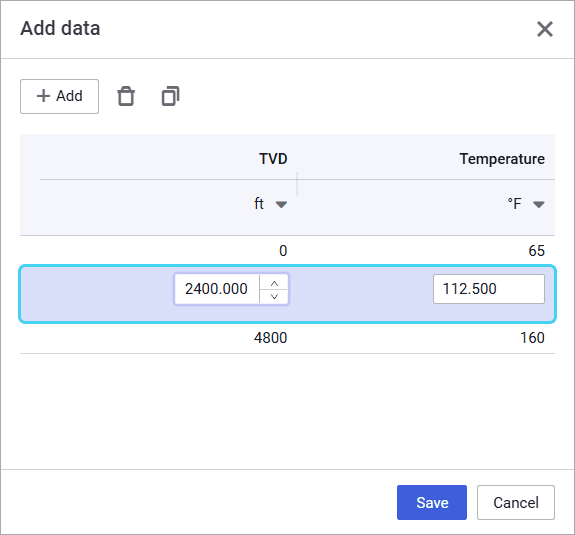Screen dimensions: 575x535
Task: Select the TVD cell showing 0
Action: 283,251
